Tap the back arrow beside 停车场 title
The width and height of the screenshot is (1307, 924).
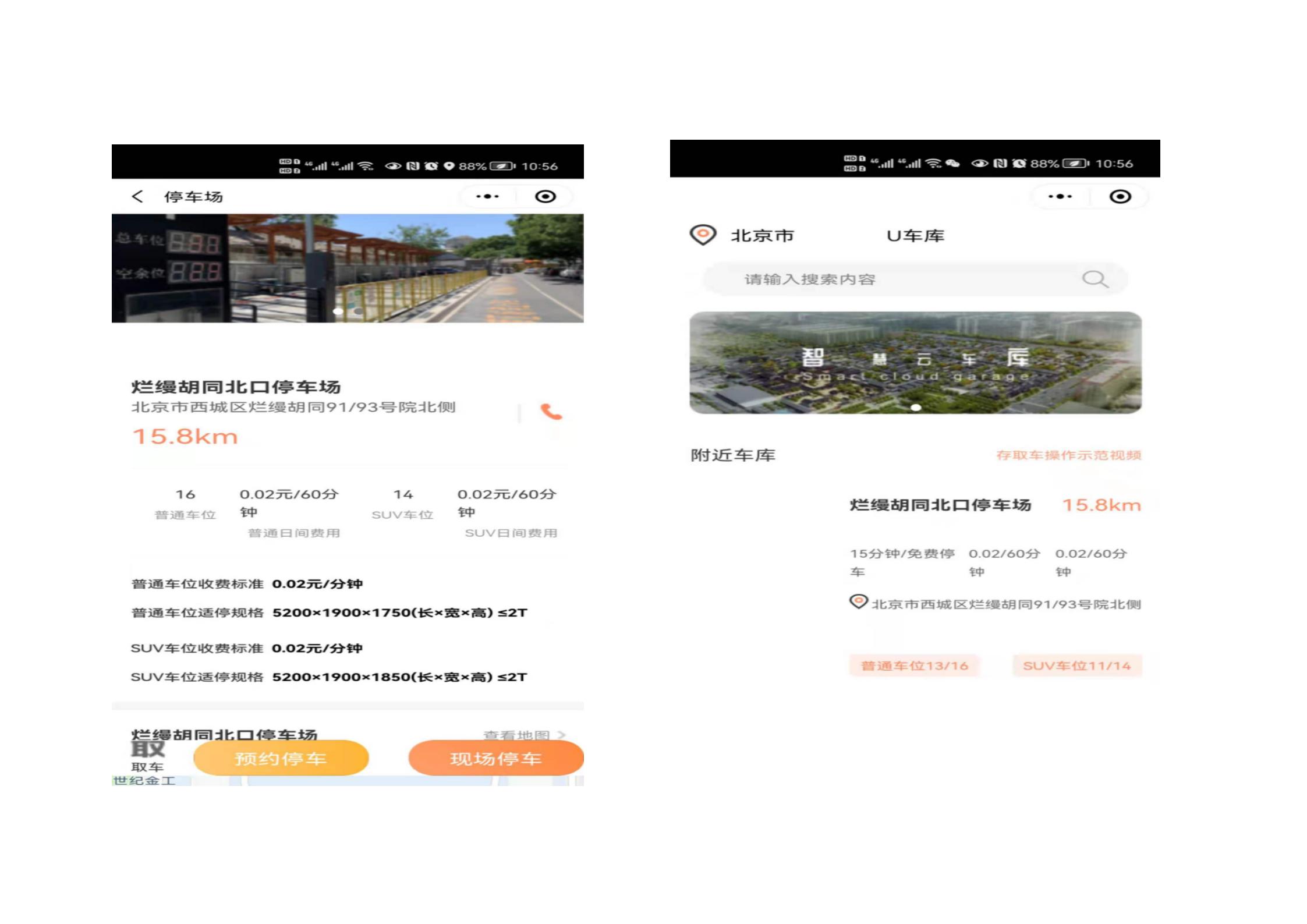pyautogui.click(x=137, y=197)
